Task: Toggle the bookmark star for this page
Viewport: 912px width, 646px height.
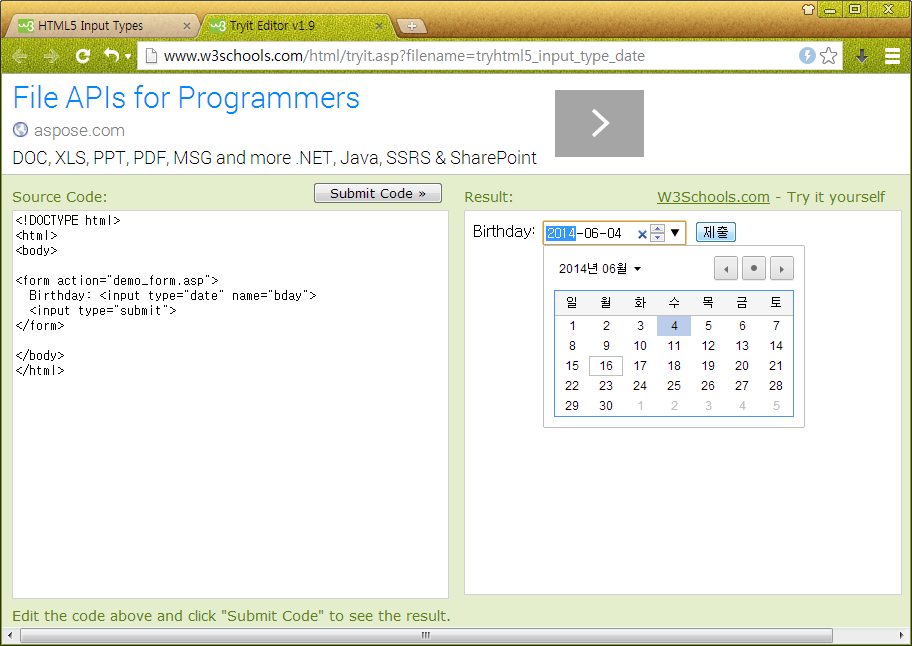Action: (x=828, y=56)
